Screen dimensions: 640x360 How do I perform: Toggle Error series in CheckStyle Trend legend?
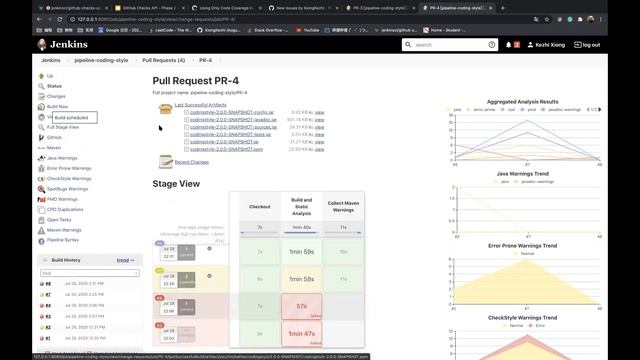click(537, 326)
